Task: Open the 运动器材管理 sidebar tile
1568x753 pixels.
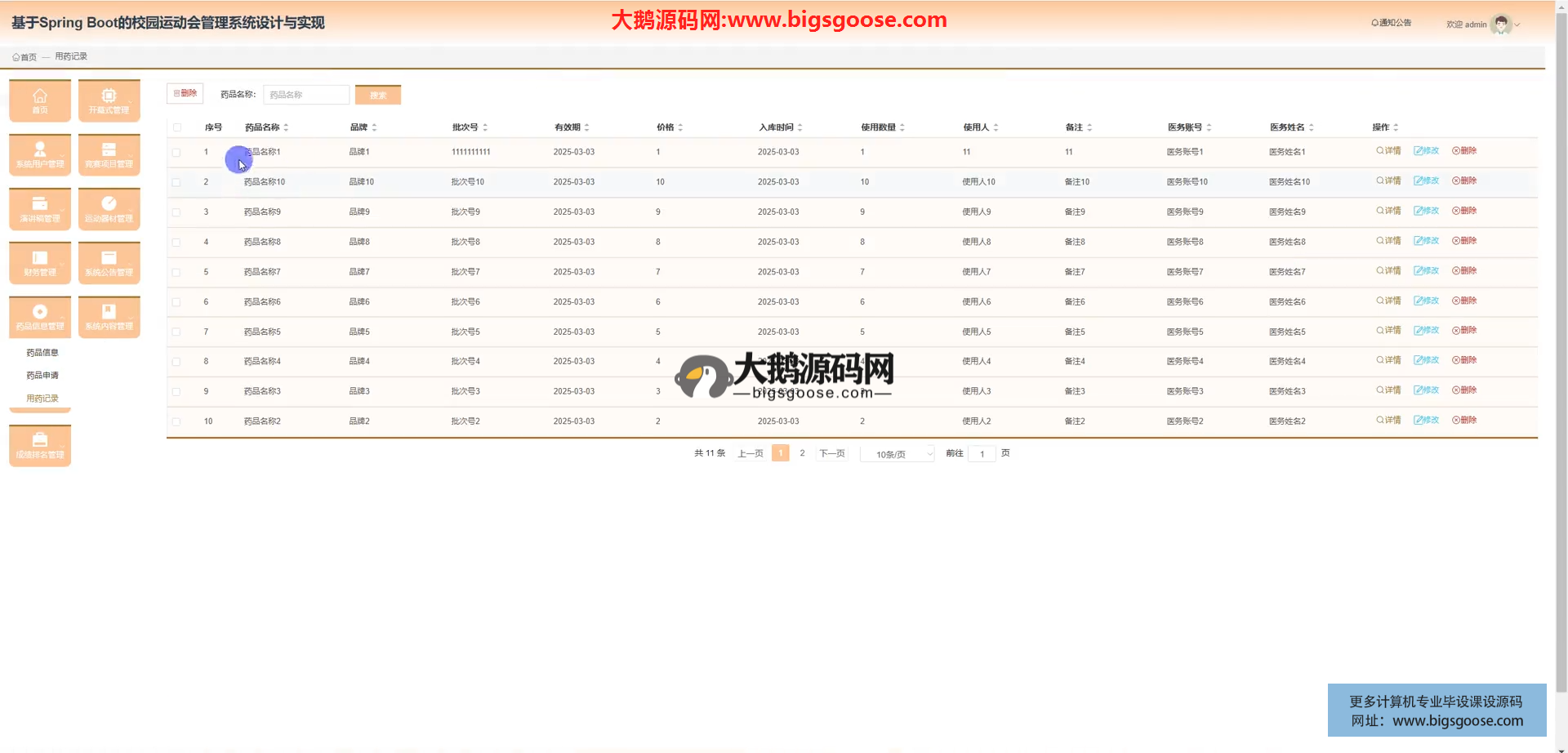Action: pyautogui.click(x=109, y=208)
